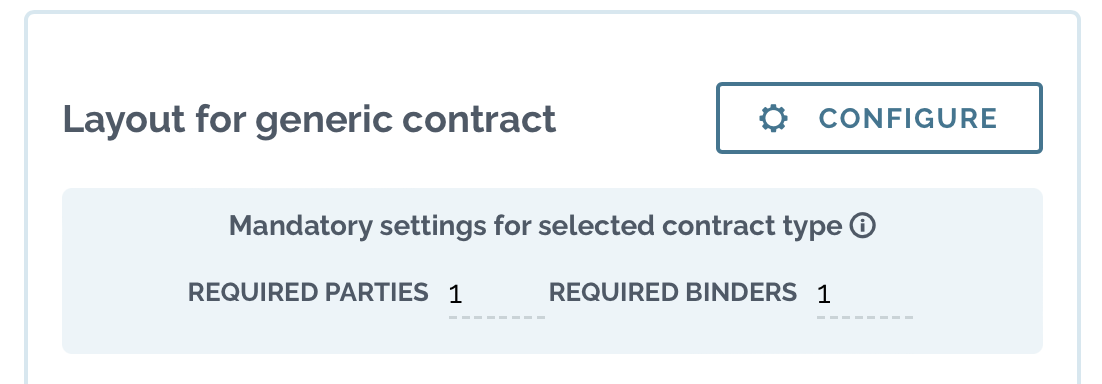
Task: Select the value 1 in Required Binders
Action: point(824,294)
